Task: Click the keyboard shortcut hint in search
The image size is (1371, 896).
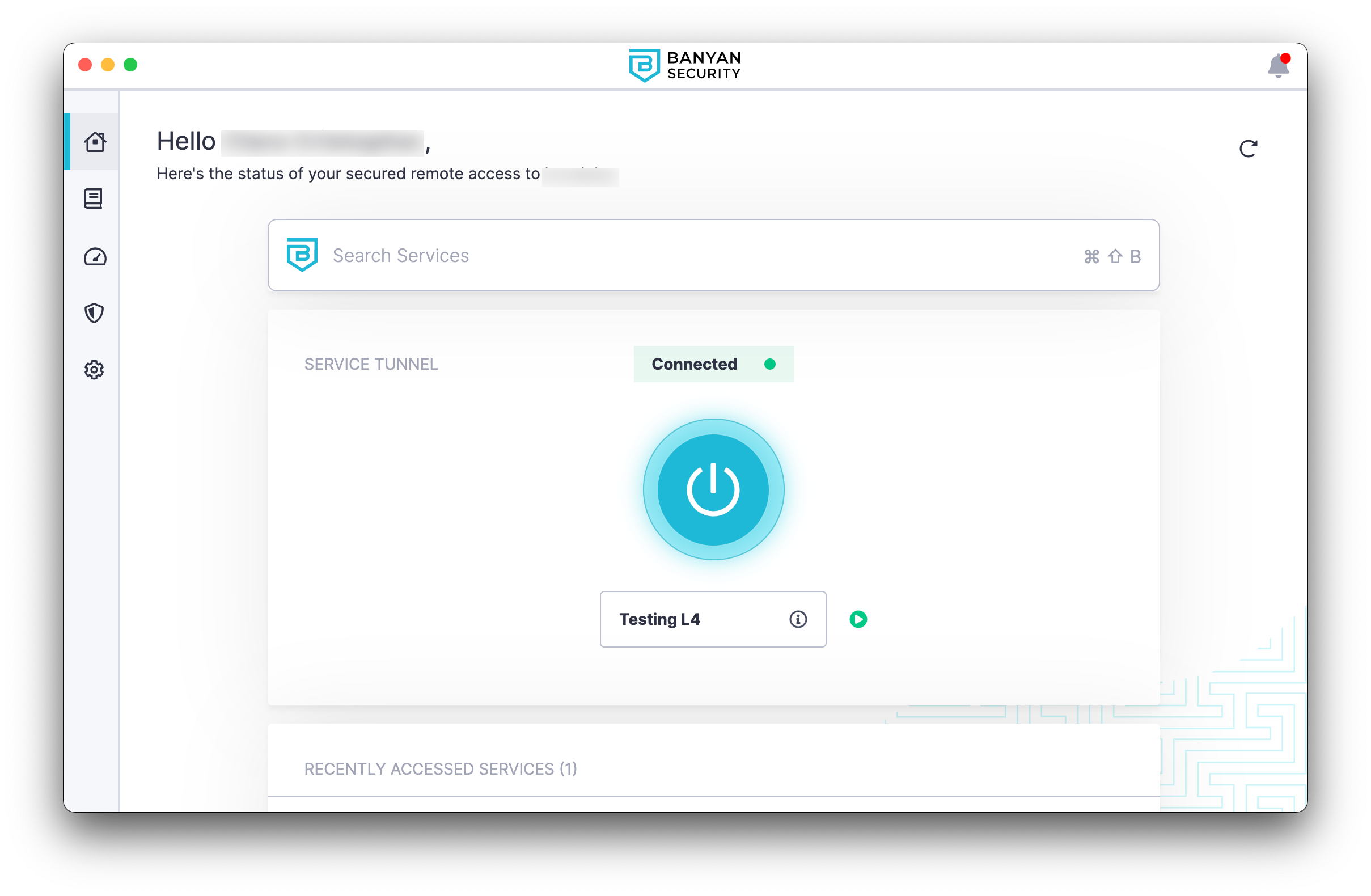Action: pos(1112,256)
